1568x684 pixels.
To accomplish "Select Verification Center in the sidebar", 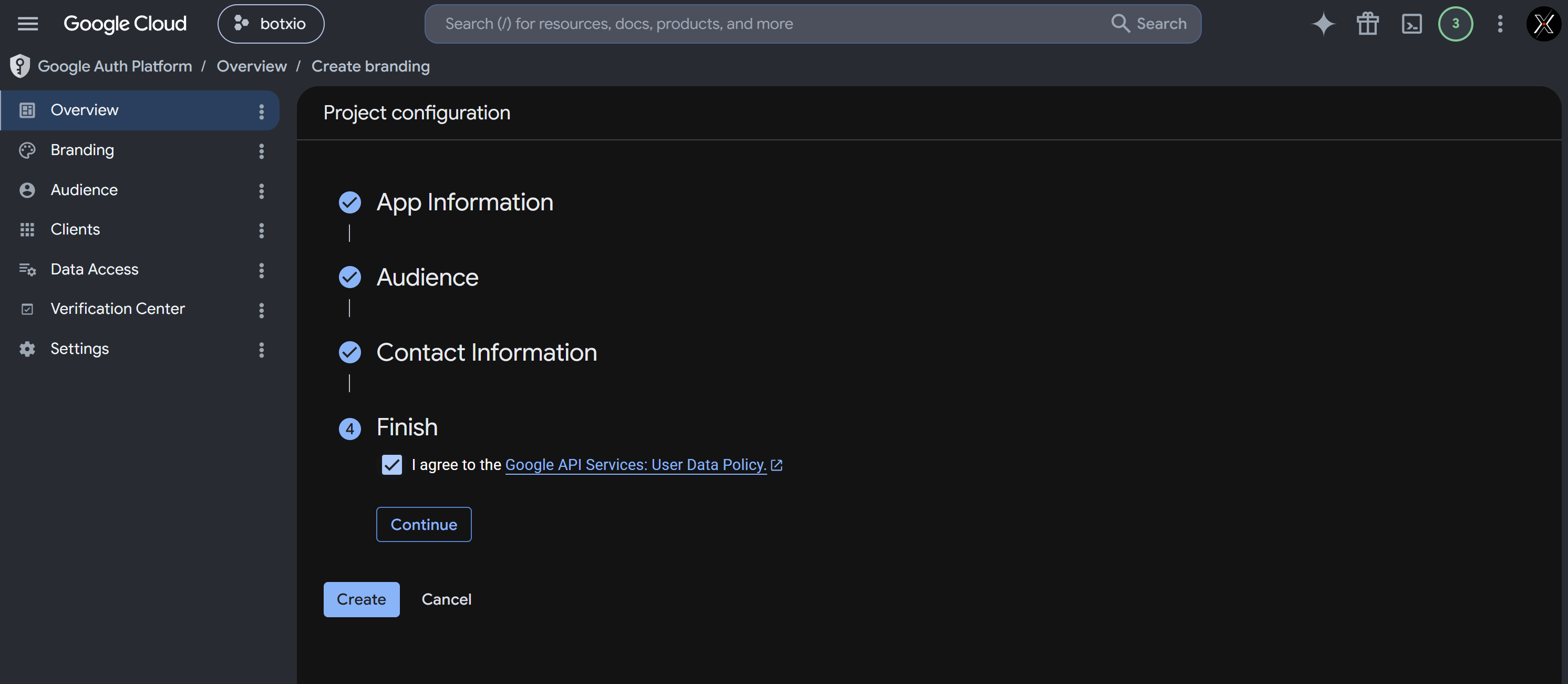I will 140,309.
